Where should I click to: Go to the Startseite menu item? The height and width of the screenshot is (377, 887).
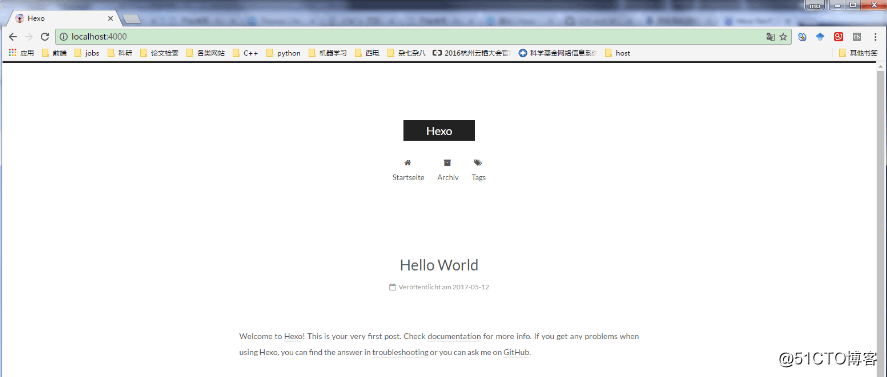[408, 177]
